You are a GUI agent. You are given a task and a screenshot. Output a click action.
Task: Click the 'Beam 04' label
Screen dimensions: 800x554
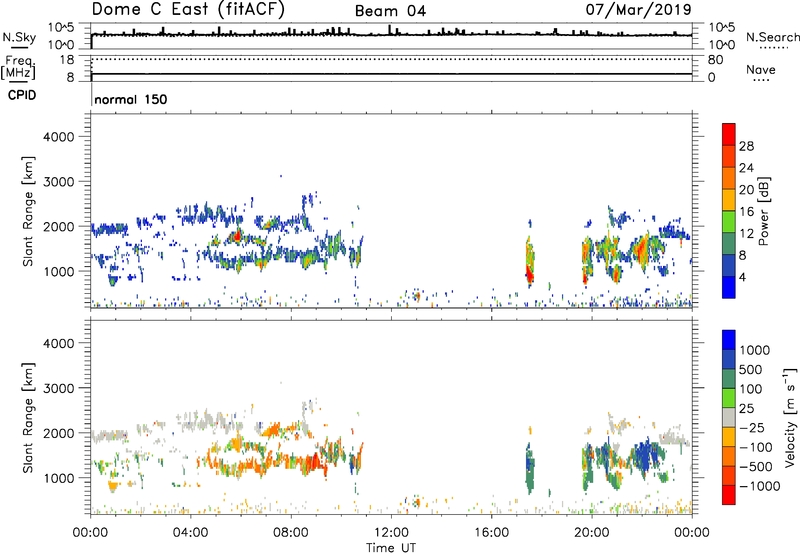point(390,11)
